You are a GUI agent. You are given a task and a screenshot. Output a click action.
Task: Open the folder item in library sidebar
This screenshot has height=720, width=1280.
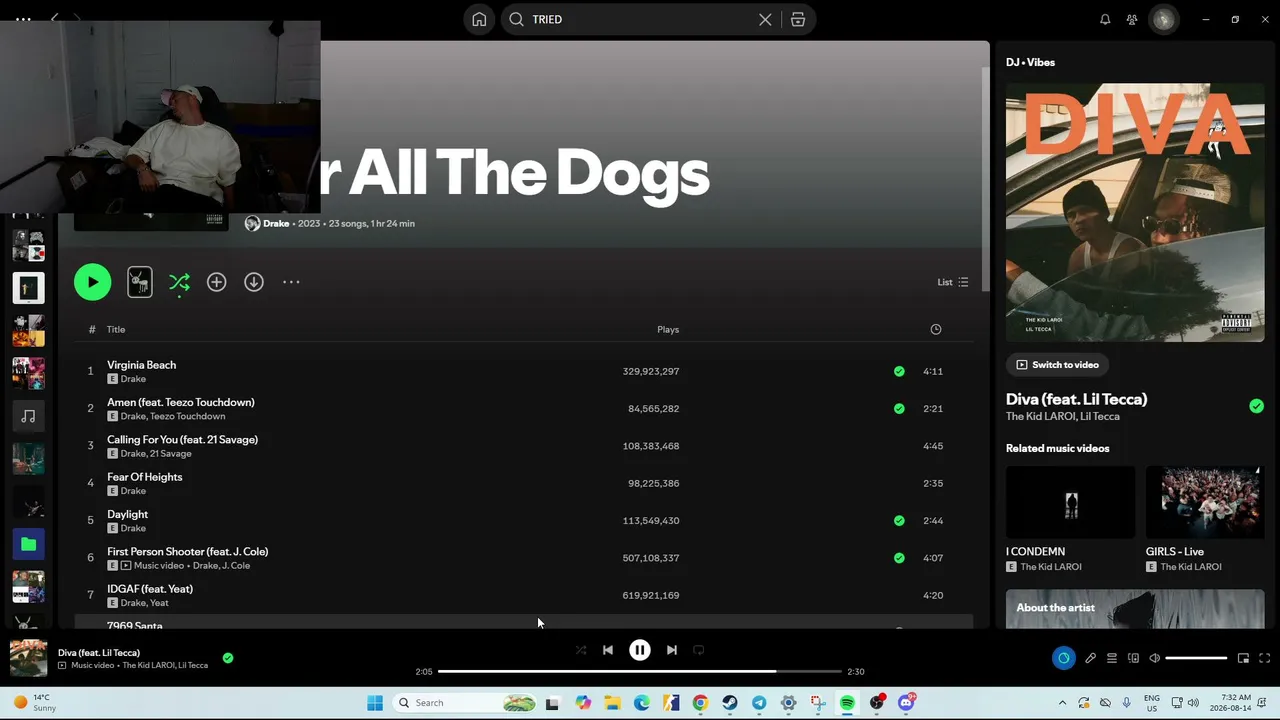pyautogui.click(x=28, y=544)
